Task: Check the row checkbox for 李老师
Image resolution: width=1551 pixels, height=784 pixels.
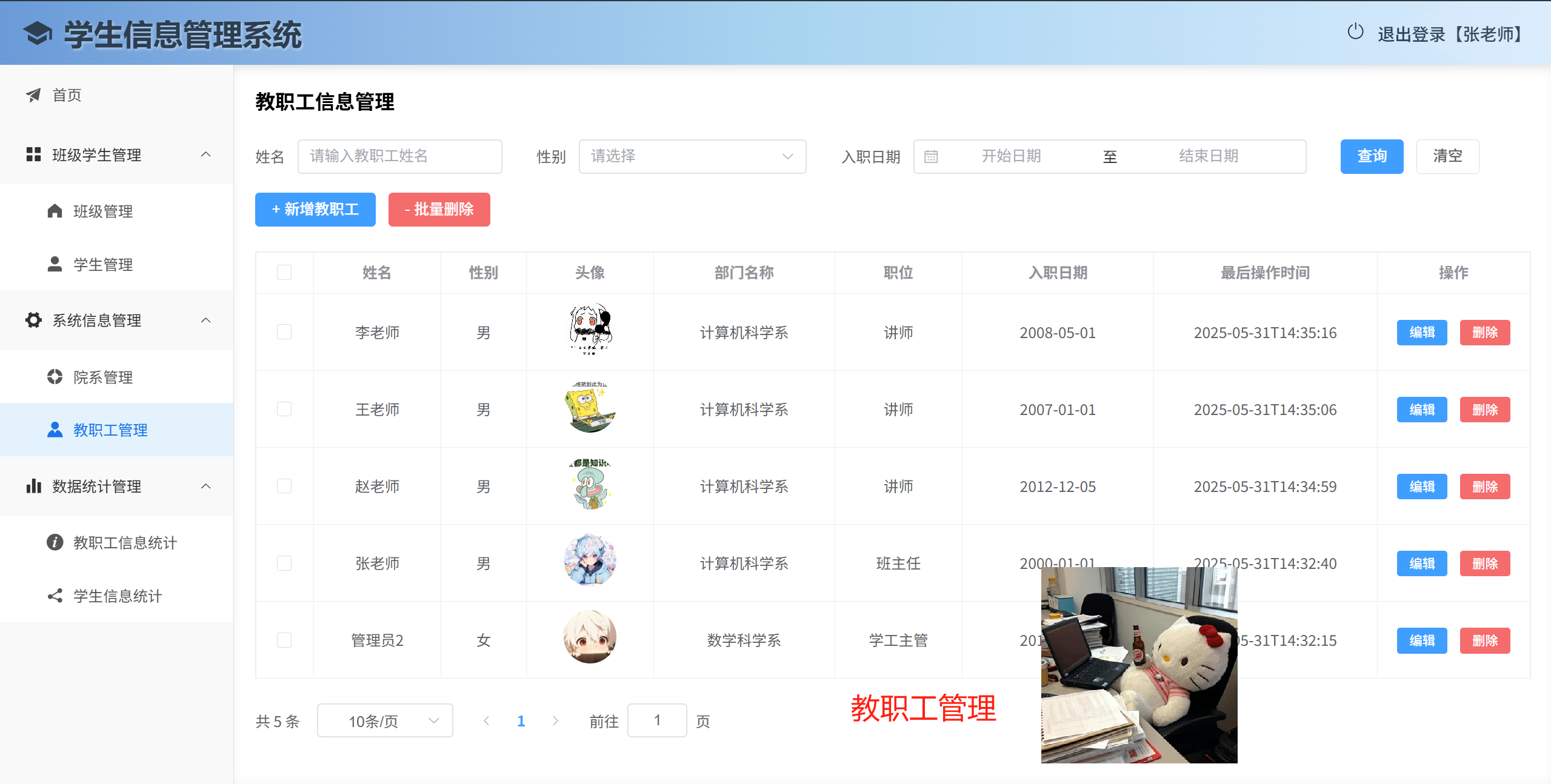Action: [x=284, y=332]
